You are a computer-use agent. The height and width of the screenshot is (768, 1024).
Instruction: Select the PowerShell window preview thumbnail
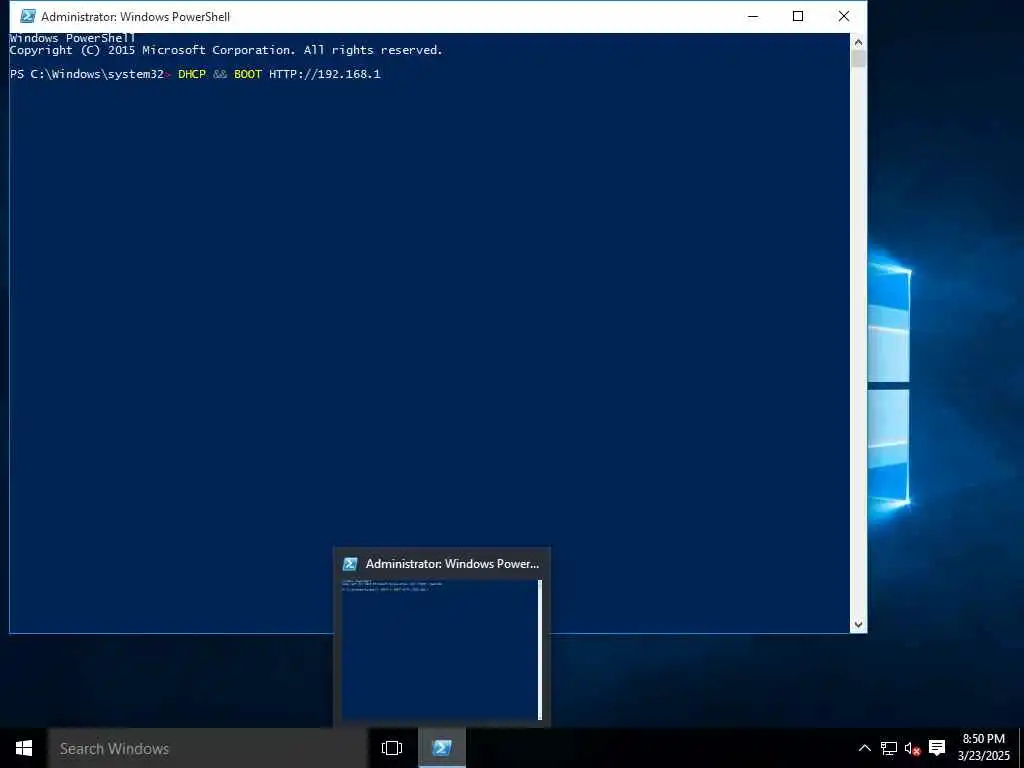click(442, 649)
